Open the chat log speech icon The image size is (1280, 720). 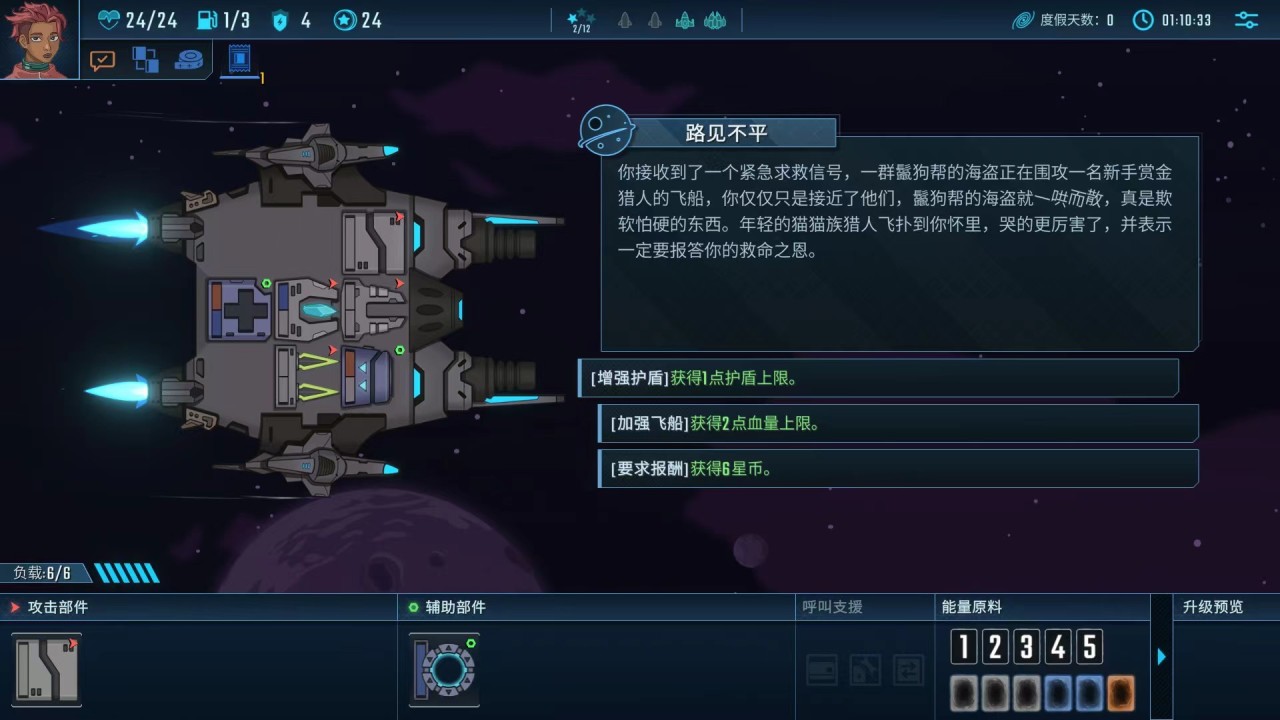pos(102,61)
